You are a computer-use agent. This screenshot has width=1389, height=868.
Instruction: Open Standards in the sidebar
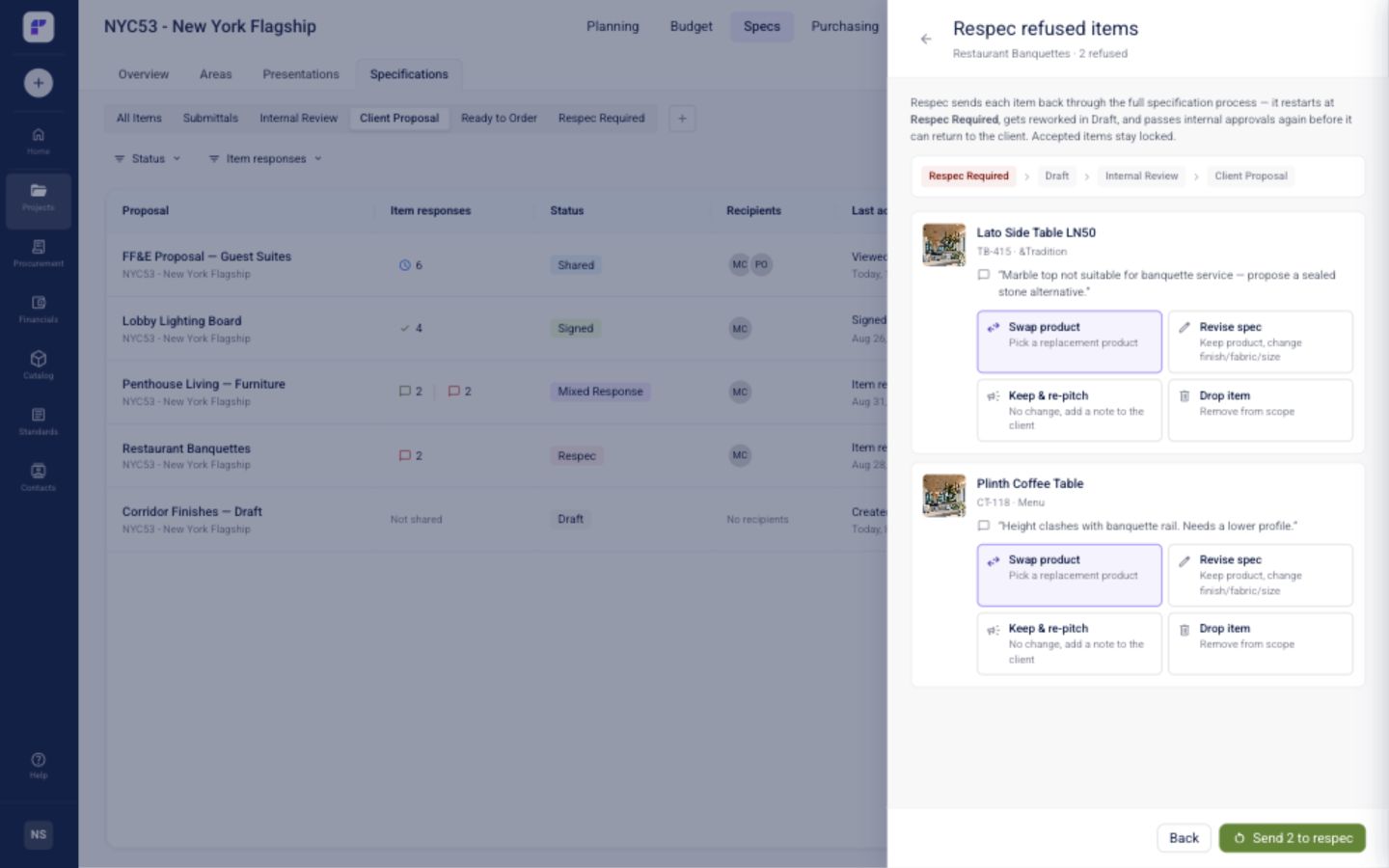[x=39, y=421]
